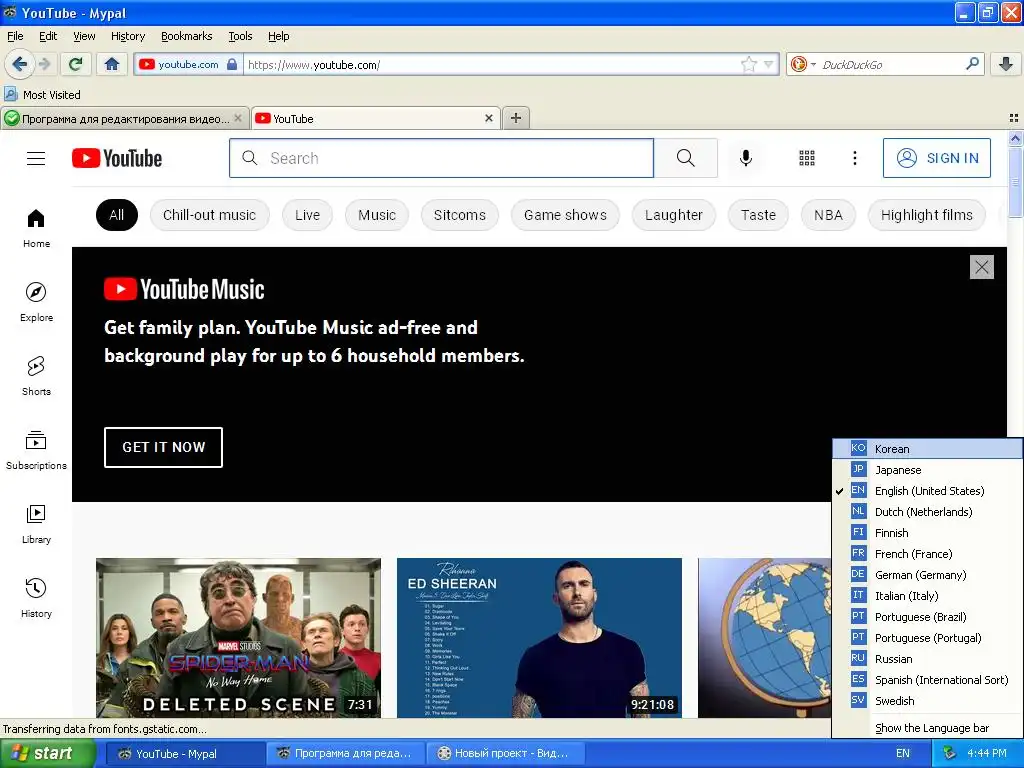The image size is (1024, 768).
Task: Select Dutch (Netherlands) language
Action: click(x=927, y=511)
